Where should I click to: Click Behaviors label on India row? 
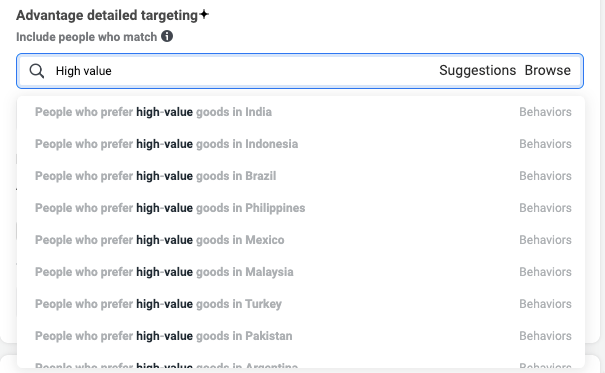545,112
